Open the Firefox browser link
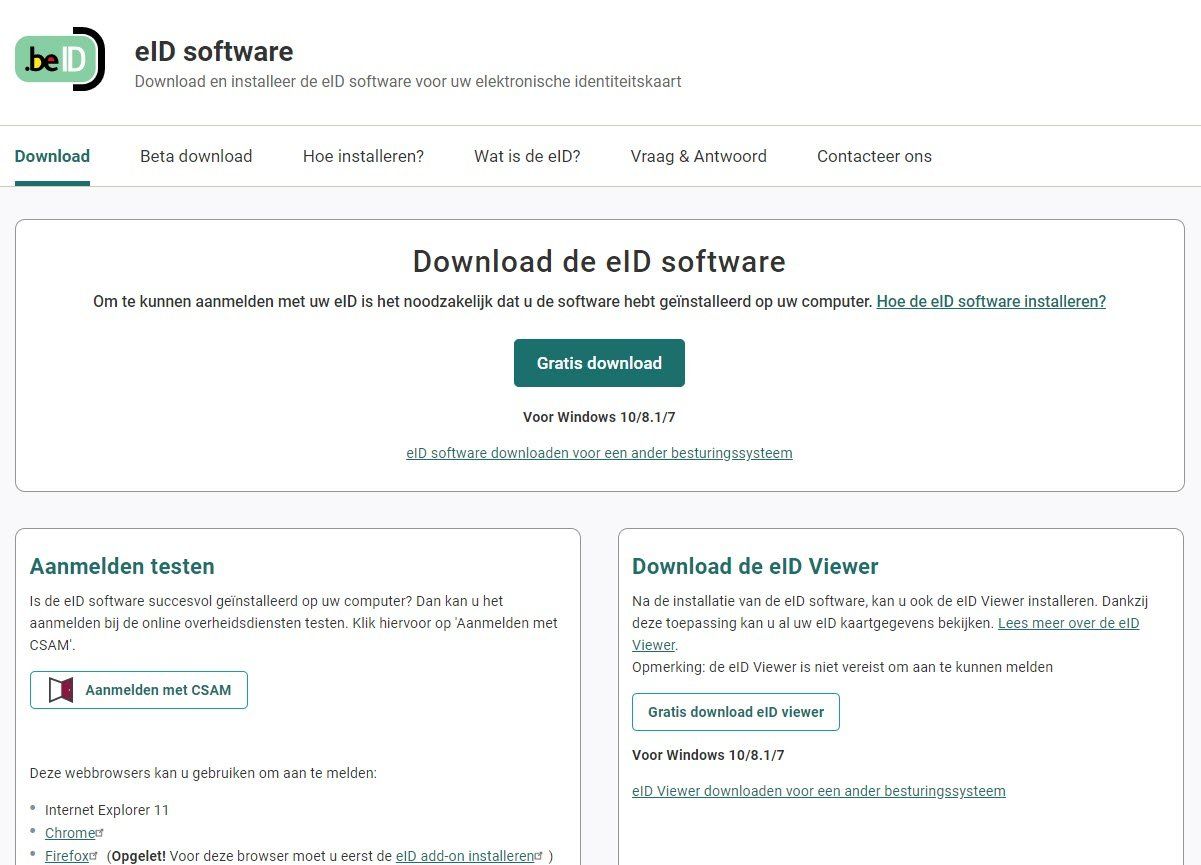The height and width of the screenshot is (865, 1201). point(67,856)
